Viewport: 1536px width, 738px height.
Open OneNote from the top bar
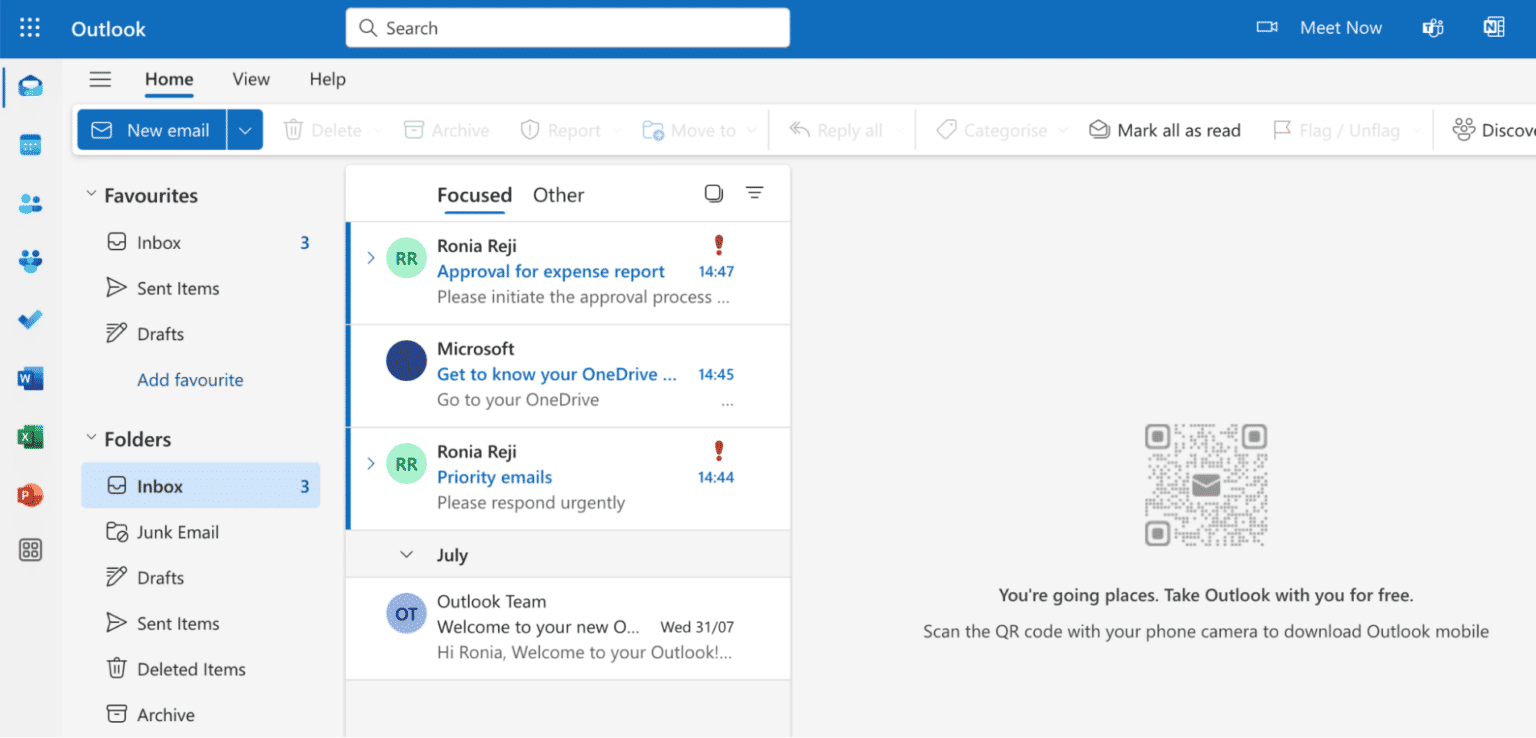pyautogui.click(x=1493, y=27)
